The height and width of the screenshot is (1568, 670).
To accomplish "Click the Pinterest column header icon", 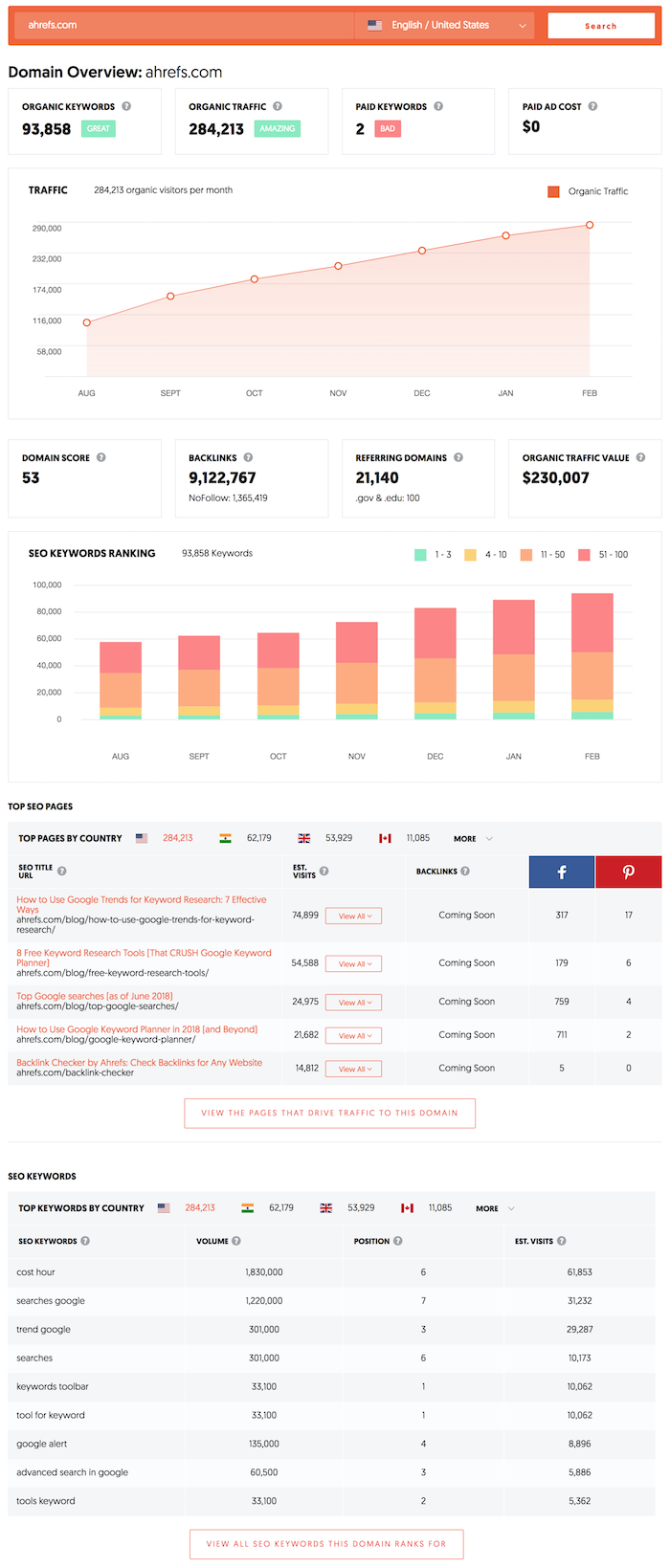I will [629, 872].
